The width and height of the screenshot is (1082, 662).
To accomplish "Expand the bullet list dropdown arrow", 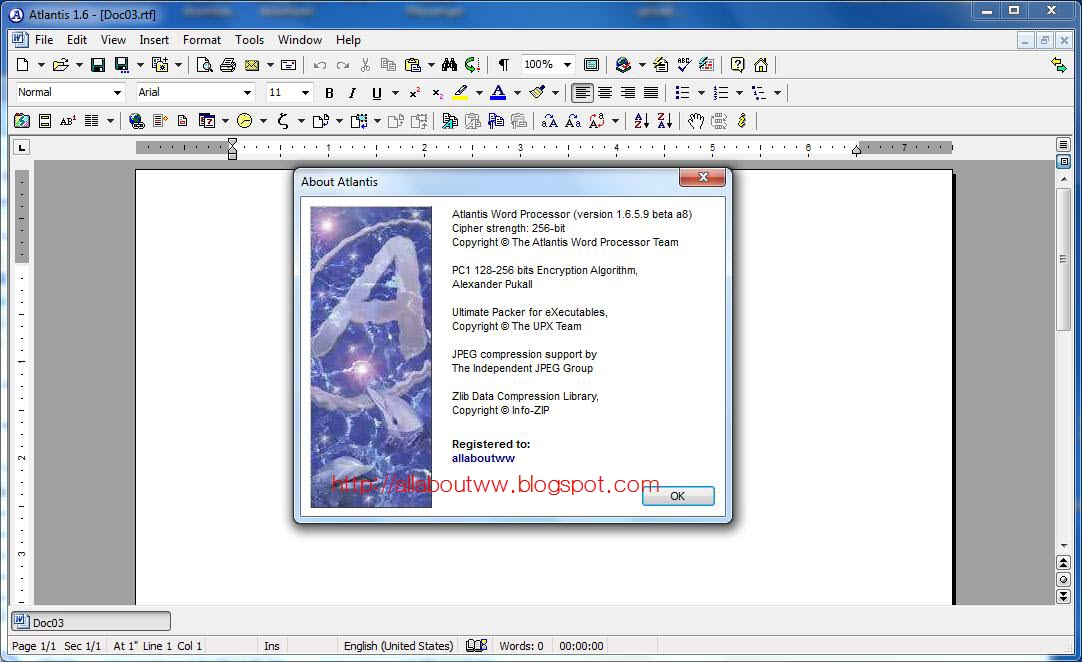I will click(701, 93).
